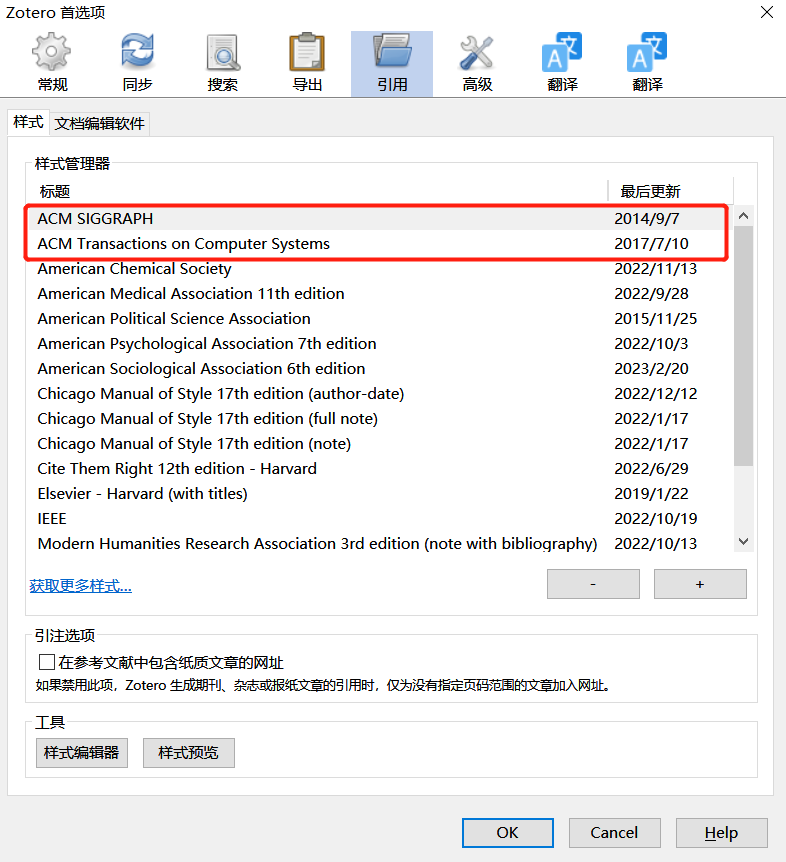786x862 pixels.
Task: Open the 样式预览 style preview
Action: point(189,753)
